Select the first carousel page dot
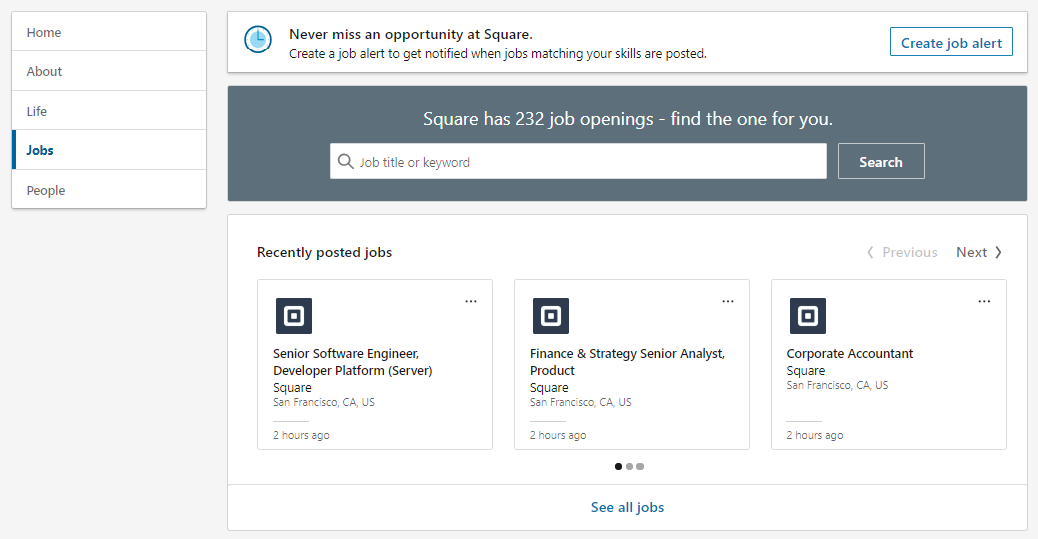The height and width of the screenshot is (539, 1038). [x=618, y=466]
